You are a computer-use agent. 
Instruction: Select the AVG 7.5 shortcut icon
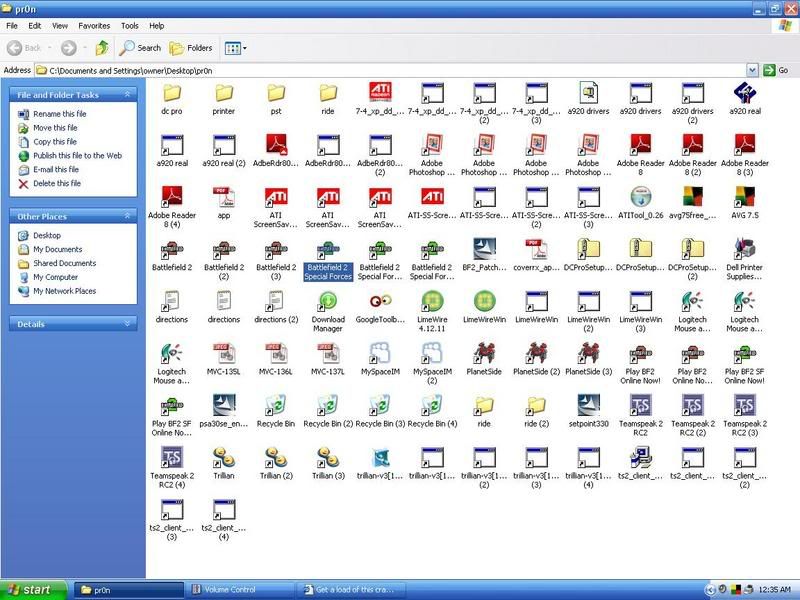[744, 198]
